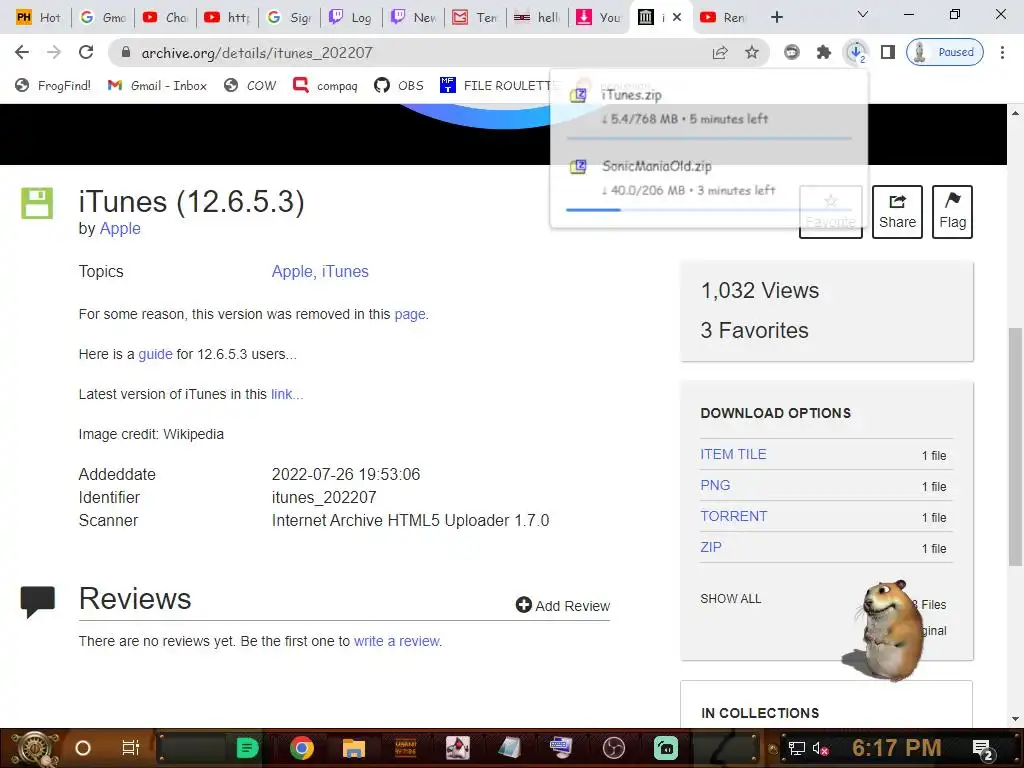Click the page vertical scrollbar thumb

pos(1015,447)
